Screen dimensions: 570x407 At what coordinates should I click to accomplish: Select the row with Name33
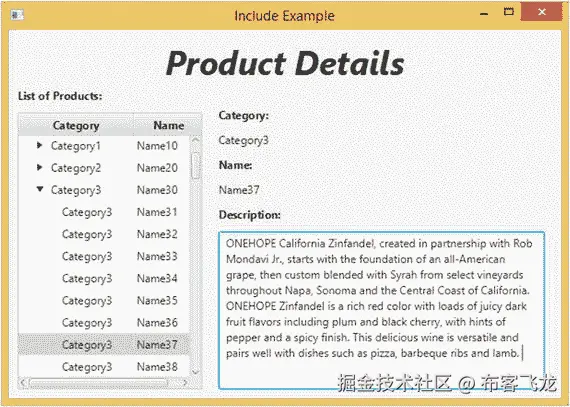tap(104, 257)
